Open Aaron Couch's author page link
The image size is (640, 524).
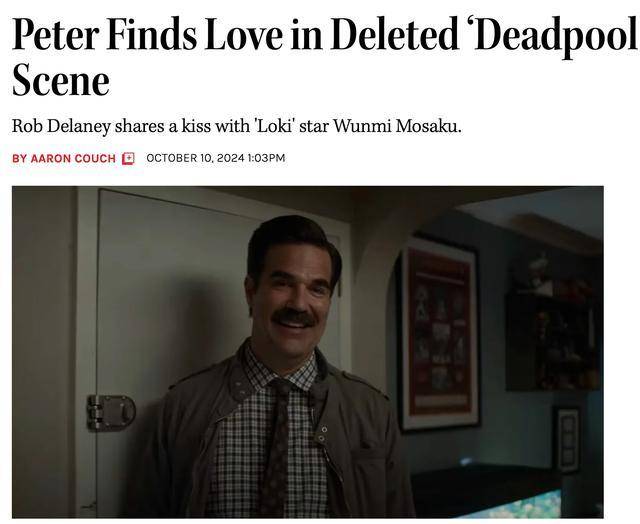coord(73,158)
